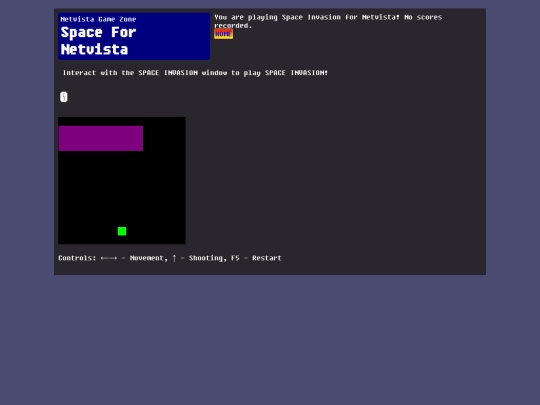Click the HOME button
540x405 pixels.
(x=223, y=34)
